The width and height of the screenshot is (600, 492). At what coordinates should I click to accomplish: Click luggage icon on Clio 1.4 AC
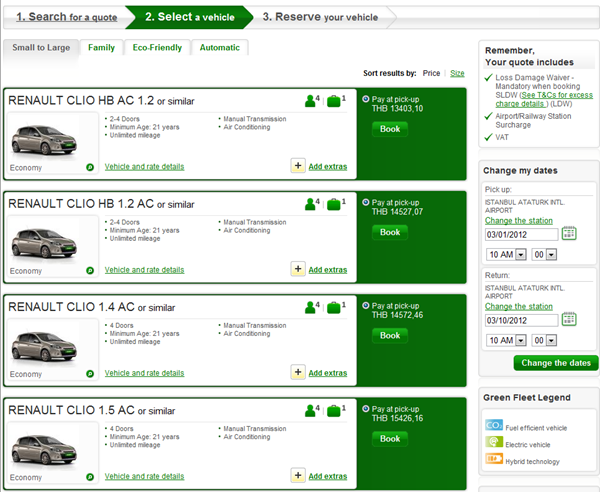[x=334, y=308]
